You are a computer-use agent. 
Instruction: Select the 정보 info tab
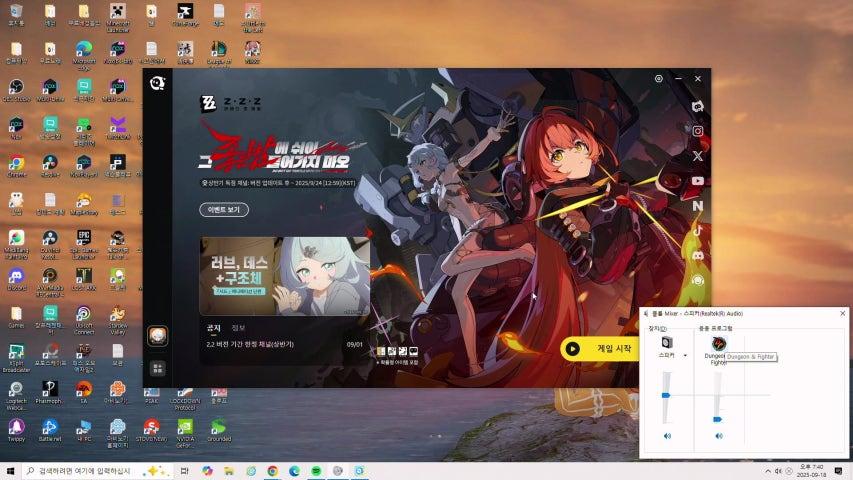[238, 328]
